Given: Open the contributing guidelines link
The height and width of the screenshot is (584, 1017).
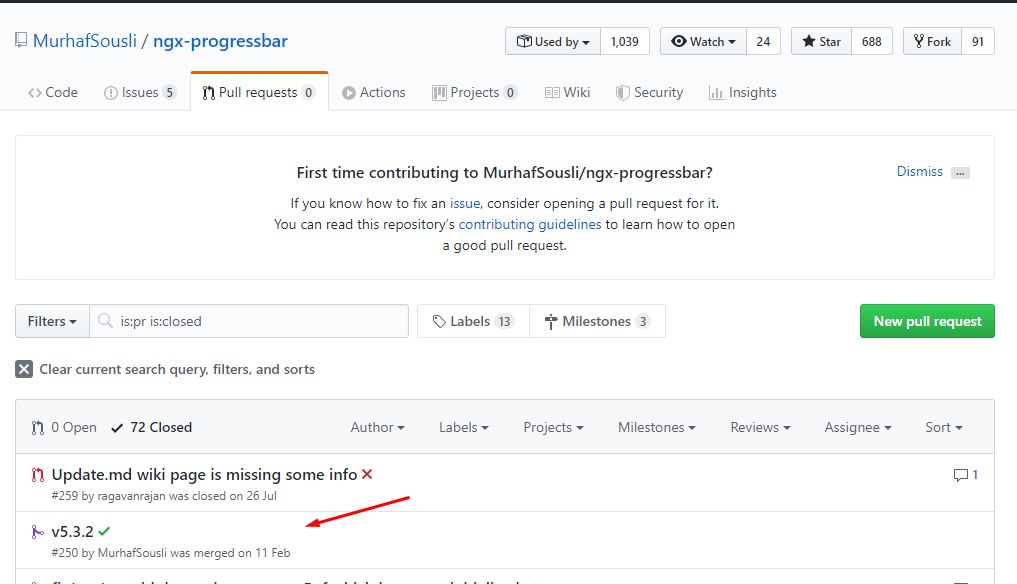Looking at the screenshot, I should (530, 224).
